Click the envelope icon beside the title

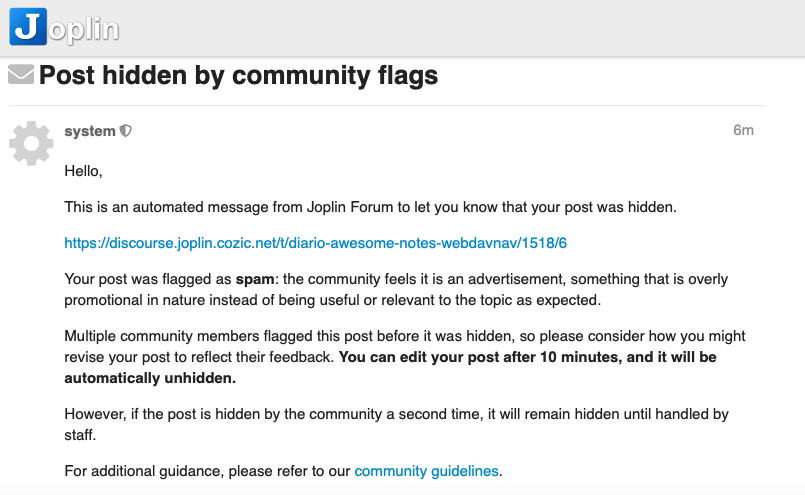[x=20, y=75]
